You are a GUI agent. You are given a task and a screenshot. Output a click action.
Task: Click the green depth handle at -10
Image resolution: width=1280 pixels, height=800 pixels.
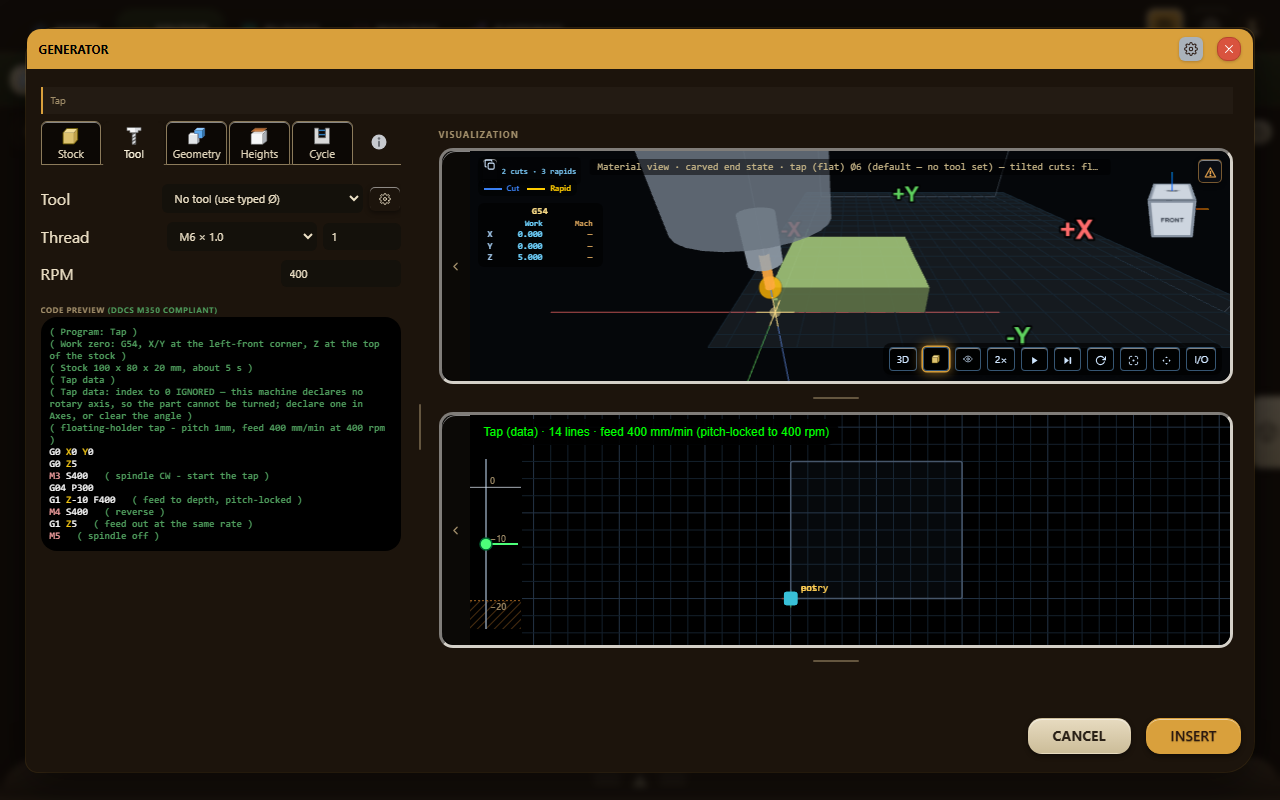pos(486,544)
